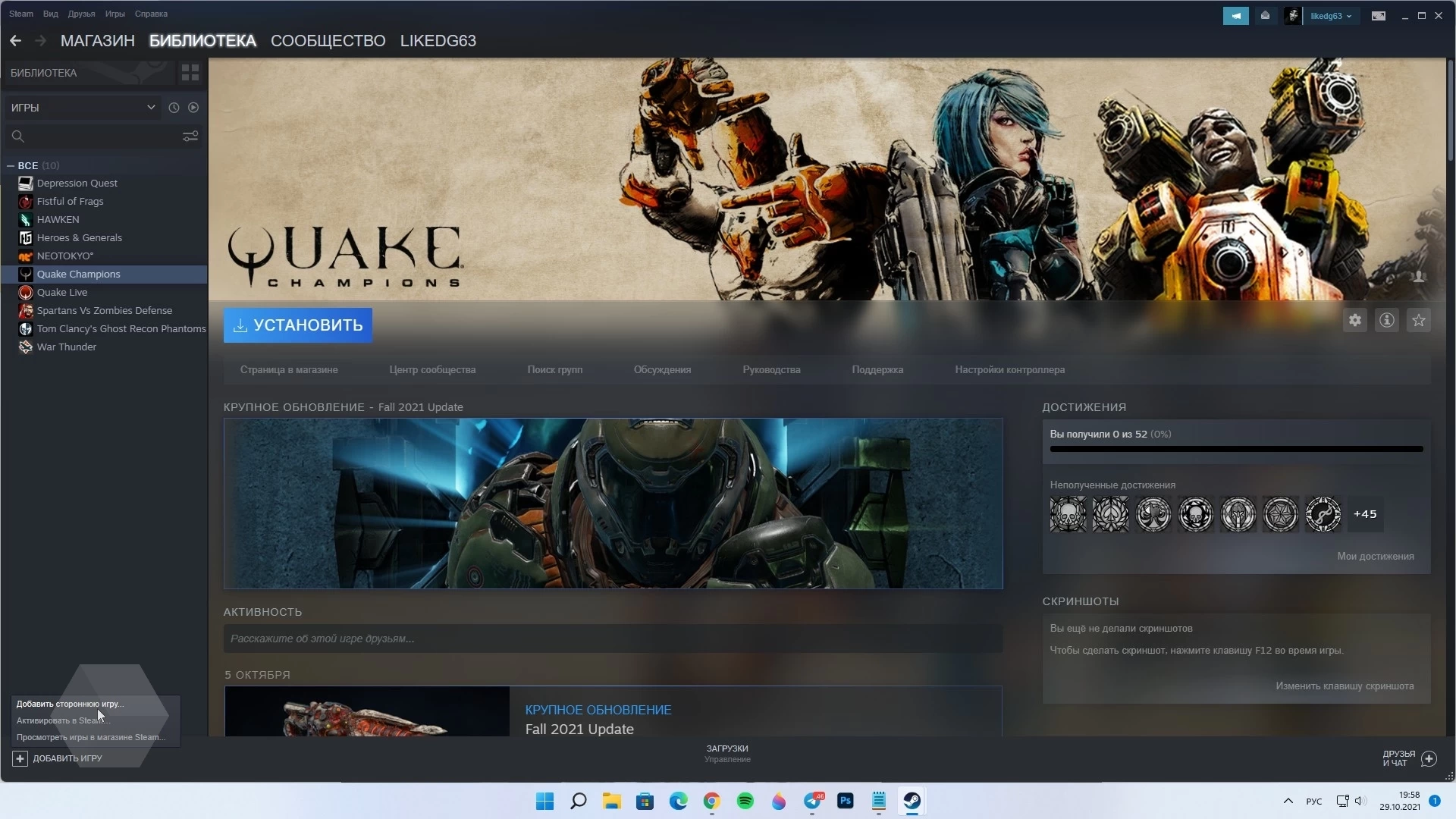Open the Справка menu
1456x819 pixels.
coord(151,14)
